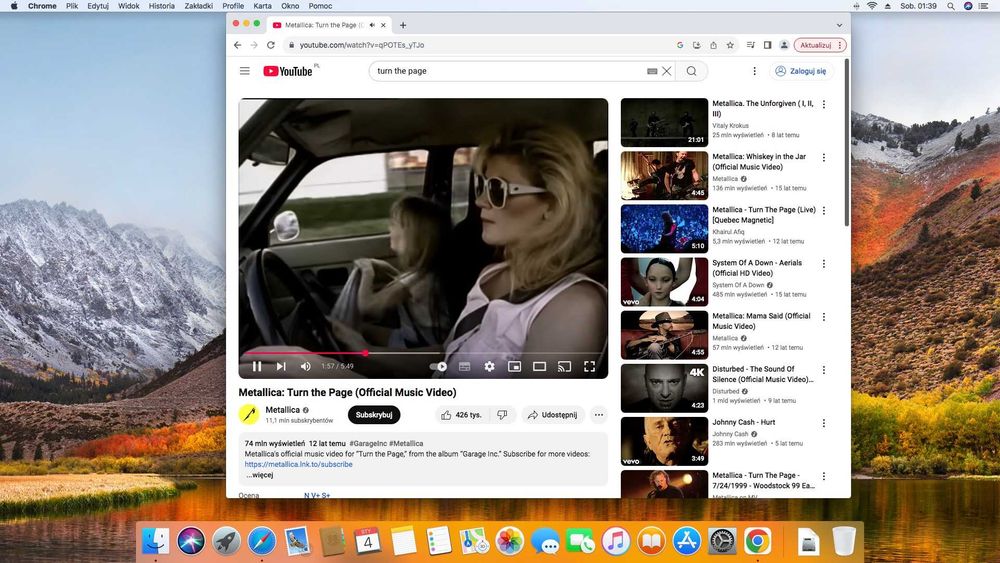Viewport: 1000px width, 563px height.
Task: Open the YouTube guide hamburger menu
Action: [x=245, y=71]
